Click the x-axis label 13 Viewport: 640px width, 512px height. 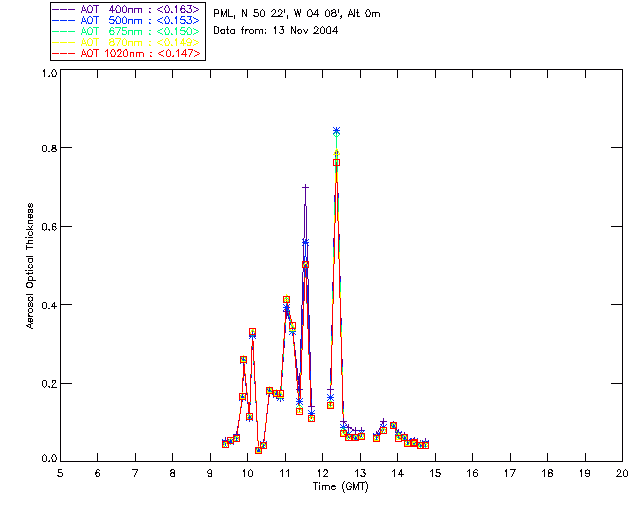point(360,473)
